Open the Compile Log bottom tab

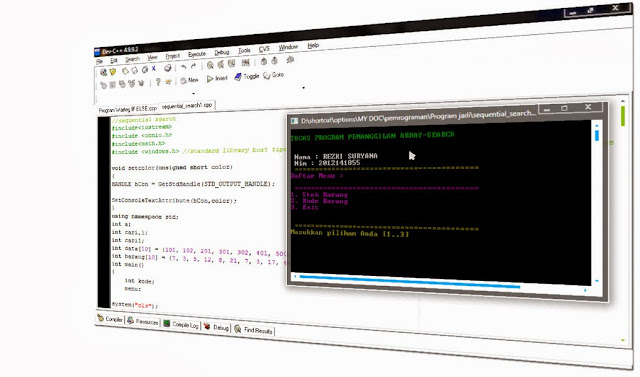[182, 324]
